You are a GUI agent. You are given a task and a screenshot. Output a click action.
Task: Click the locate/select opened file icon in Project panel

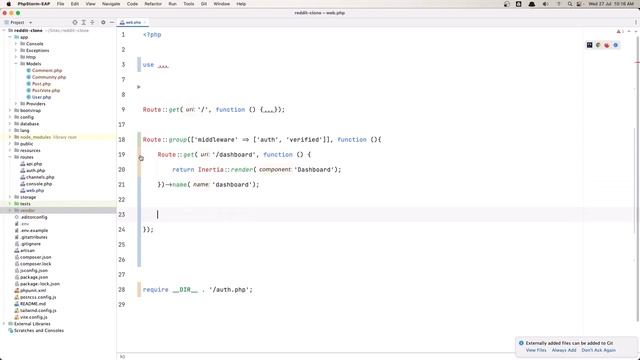coord(75,22)
